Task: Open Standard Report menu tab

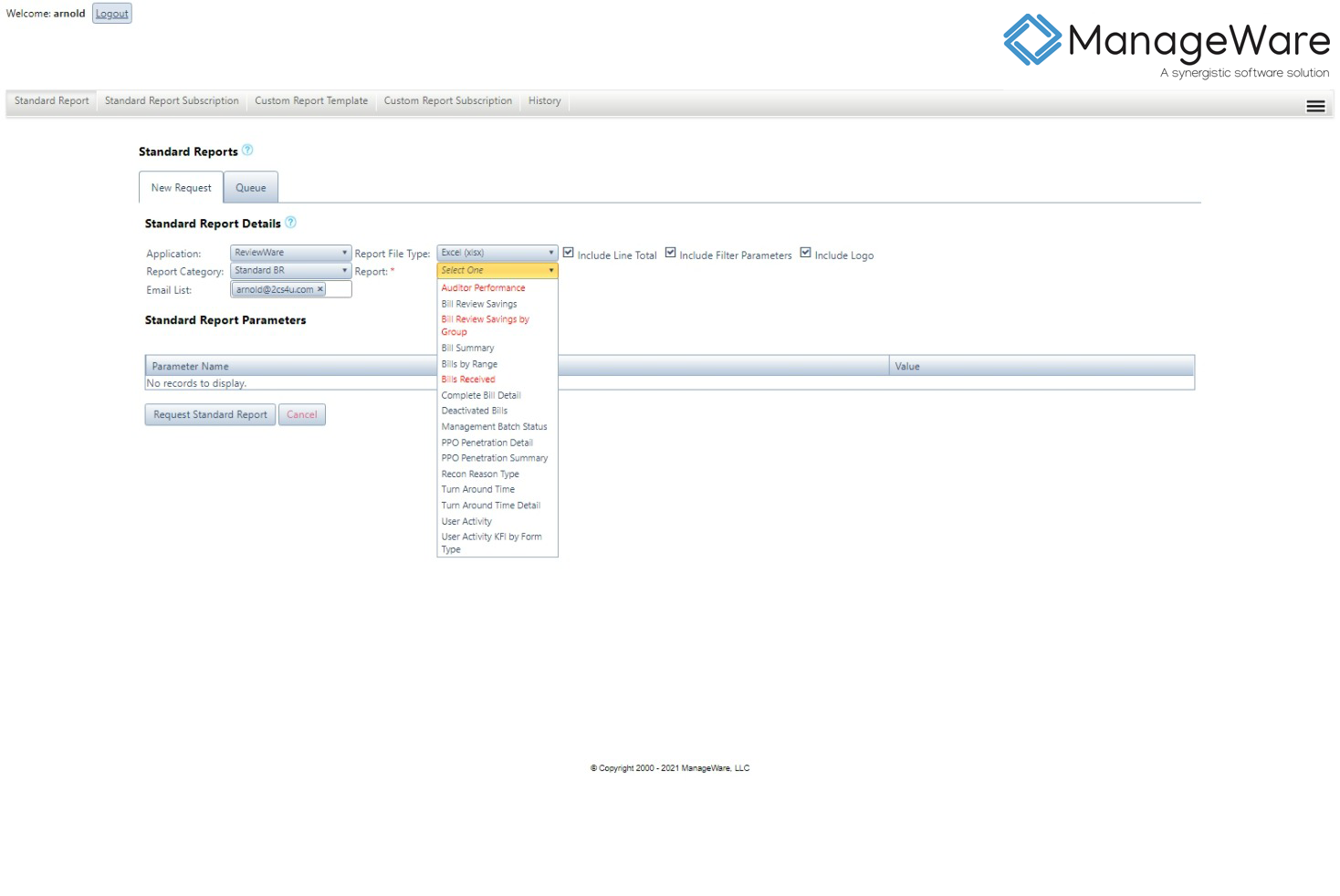Action: 52,101
